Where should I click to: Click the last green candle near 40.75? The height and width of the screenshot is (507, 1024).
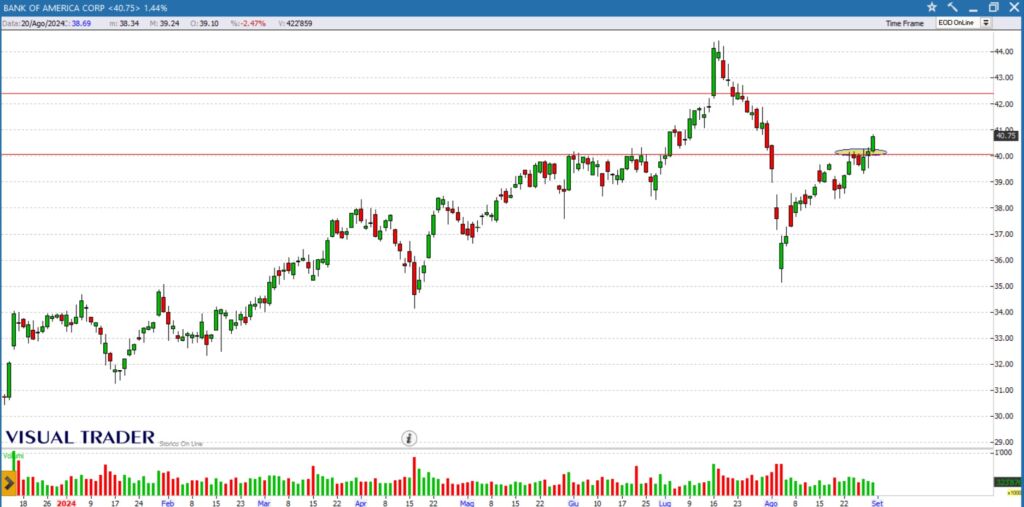click(x=873, y=143)
